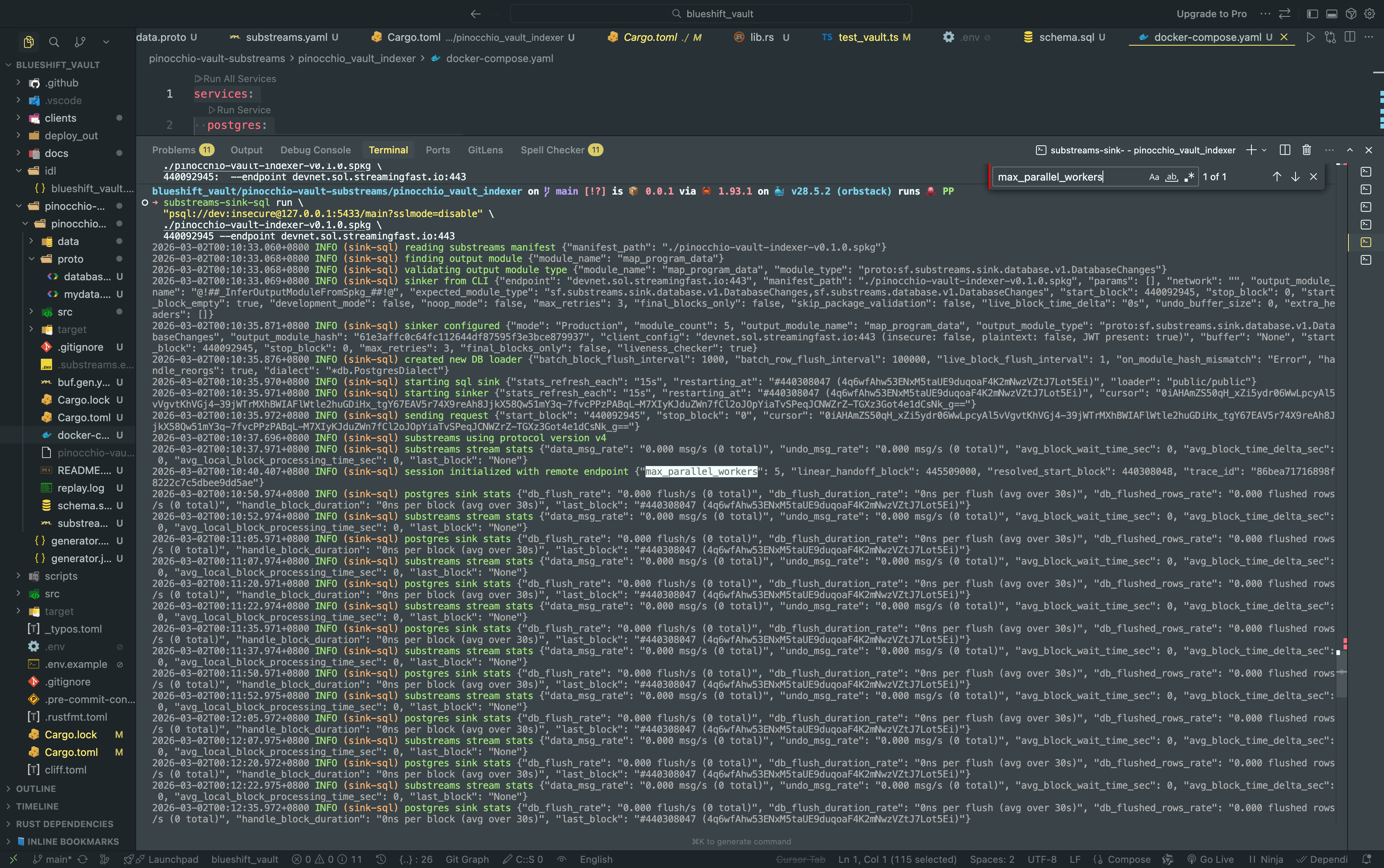Click the Explorer files icon

point(29,41)
